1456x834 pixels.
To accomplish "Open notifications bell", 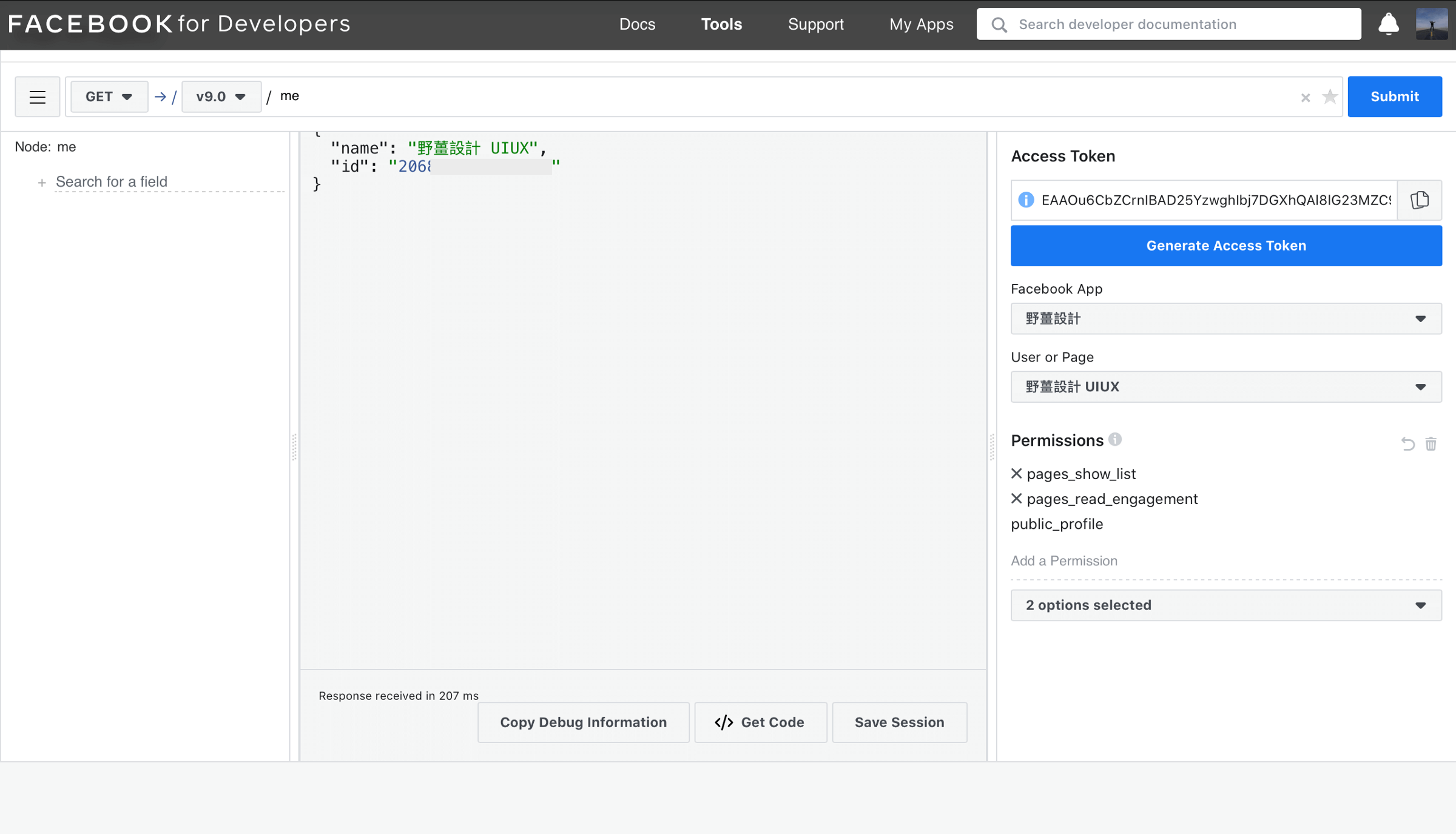I will tap(1389, 24).
